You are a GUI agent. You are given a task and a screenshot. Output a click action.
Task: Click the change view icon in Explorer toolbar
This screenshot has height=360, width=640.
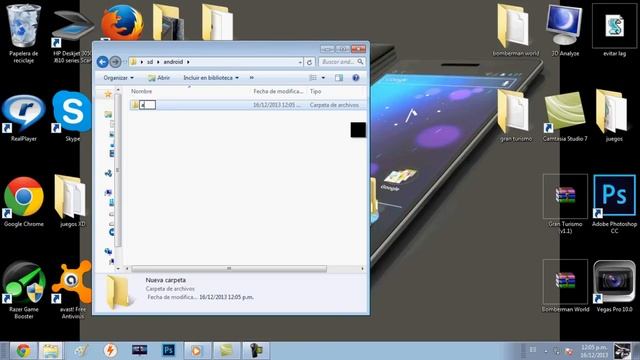point(313,78)
